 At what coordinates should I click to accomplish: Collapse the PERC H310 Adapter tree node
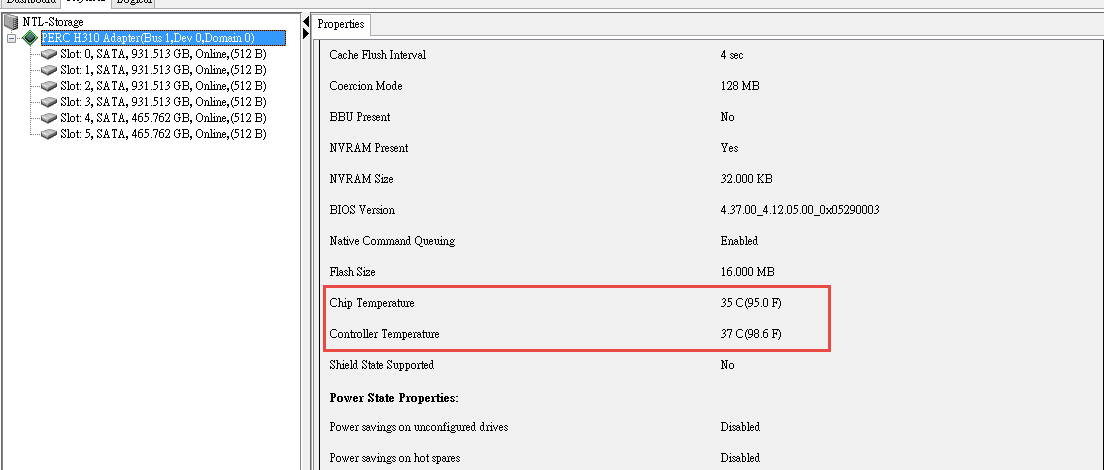[11, 38]
